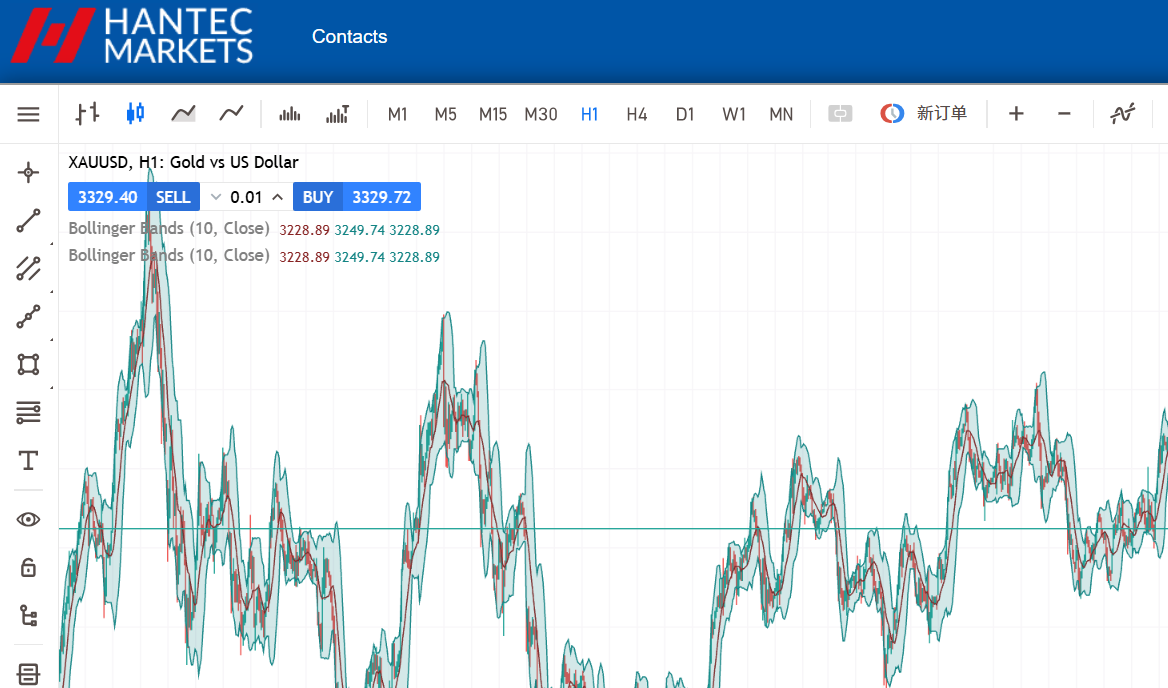Open the bottom sidebar list icon
The width and height of the screenshot is (1168, 688).
[x=28, y=674]
